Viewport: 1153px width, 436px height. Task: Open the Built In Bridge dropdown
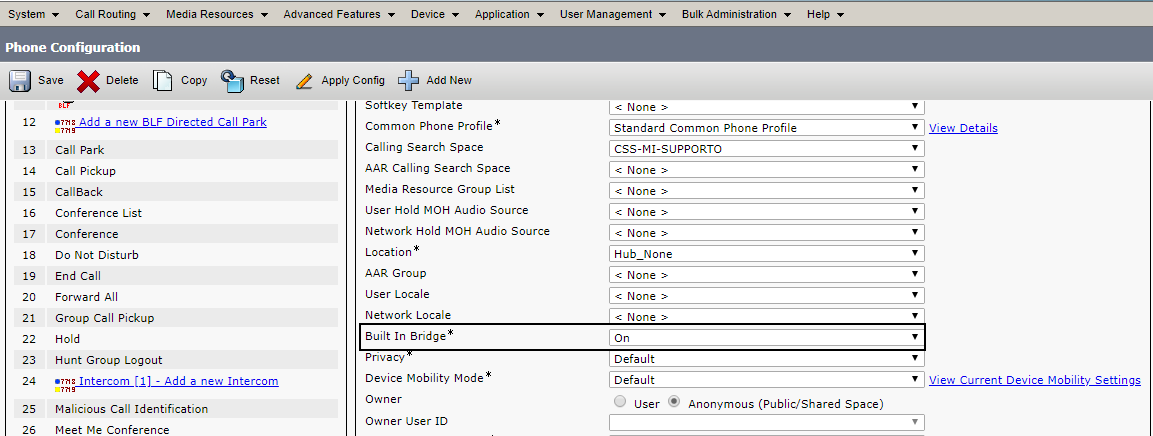click(x=766, y=338)
